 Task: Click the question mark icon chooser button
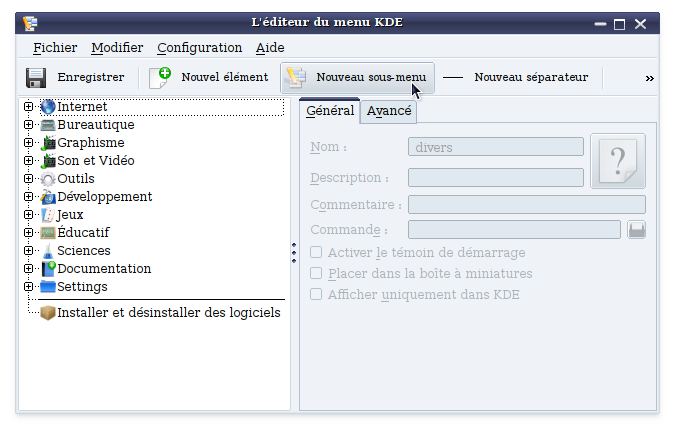pos(618,161)
